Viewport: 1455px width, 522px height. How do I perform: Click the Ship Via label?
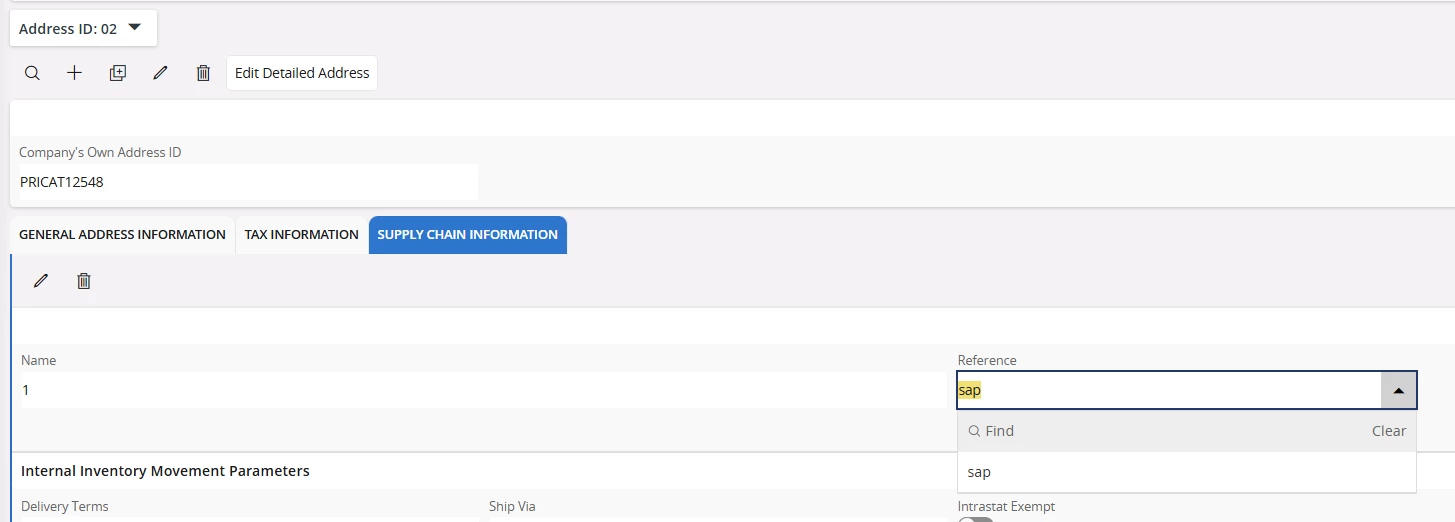click(512, 507)
